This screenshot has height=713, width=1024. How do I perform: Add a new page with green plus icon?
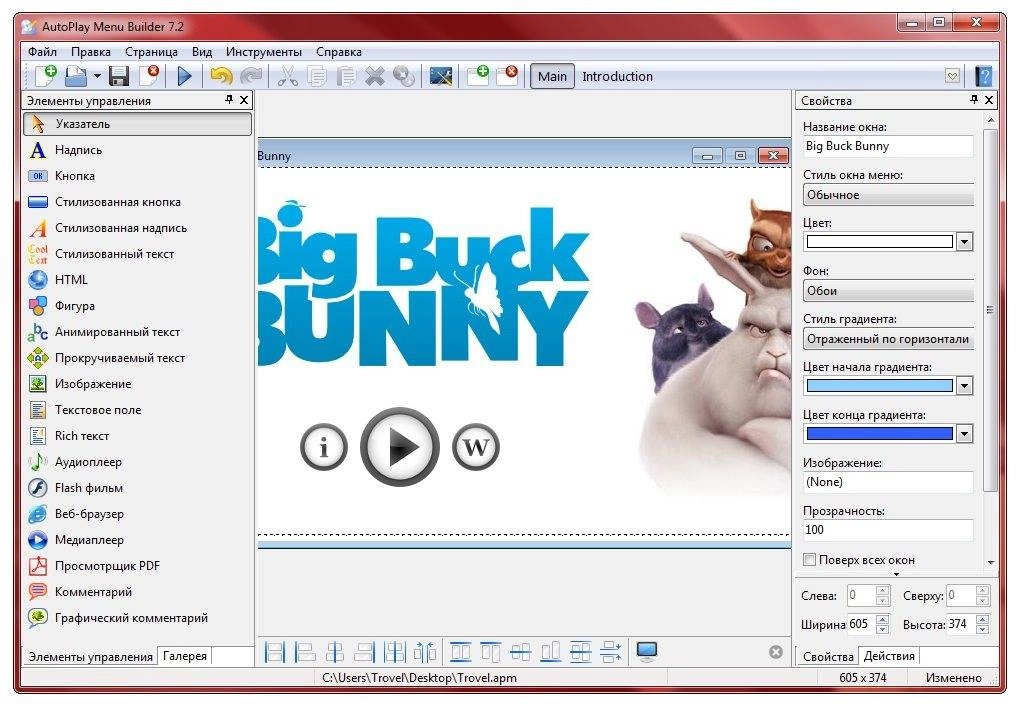(477, 75)
